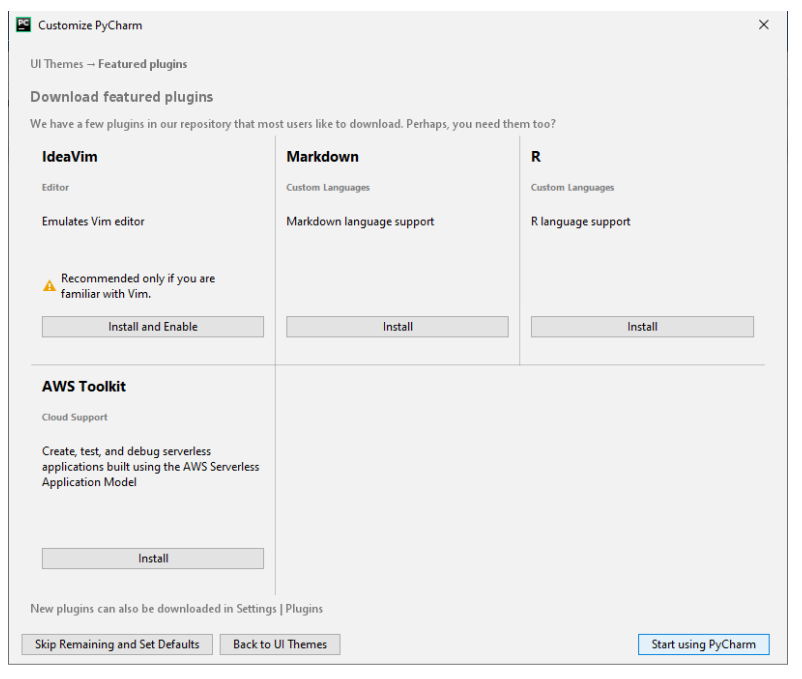Click the 'Cloud Support' category label
Screen dimensions: 802x679
point(75,417)
